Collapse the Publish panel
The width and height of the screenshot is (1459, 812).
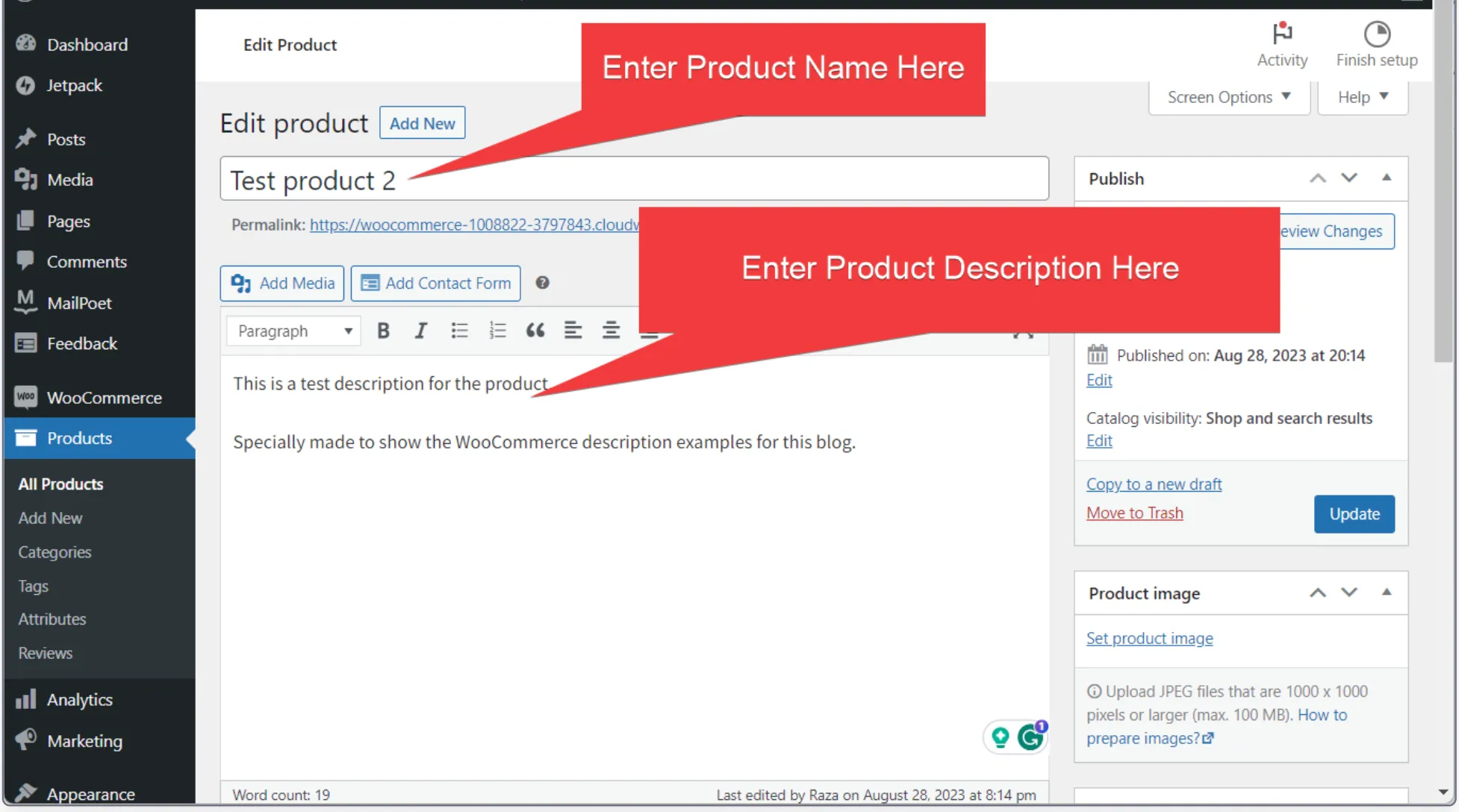1387,178
